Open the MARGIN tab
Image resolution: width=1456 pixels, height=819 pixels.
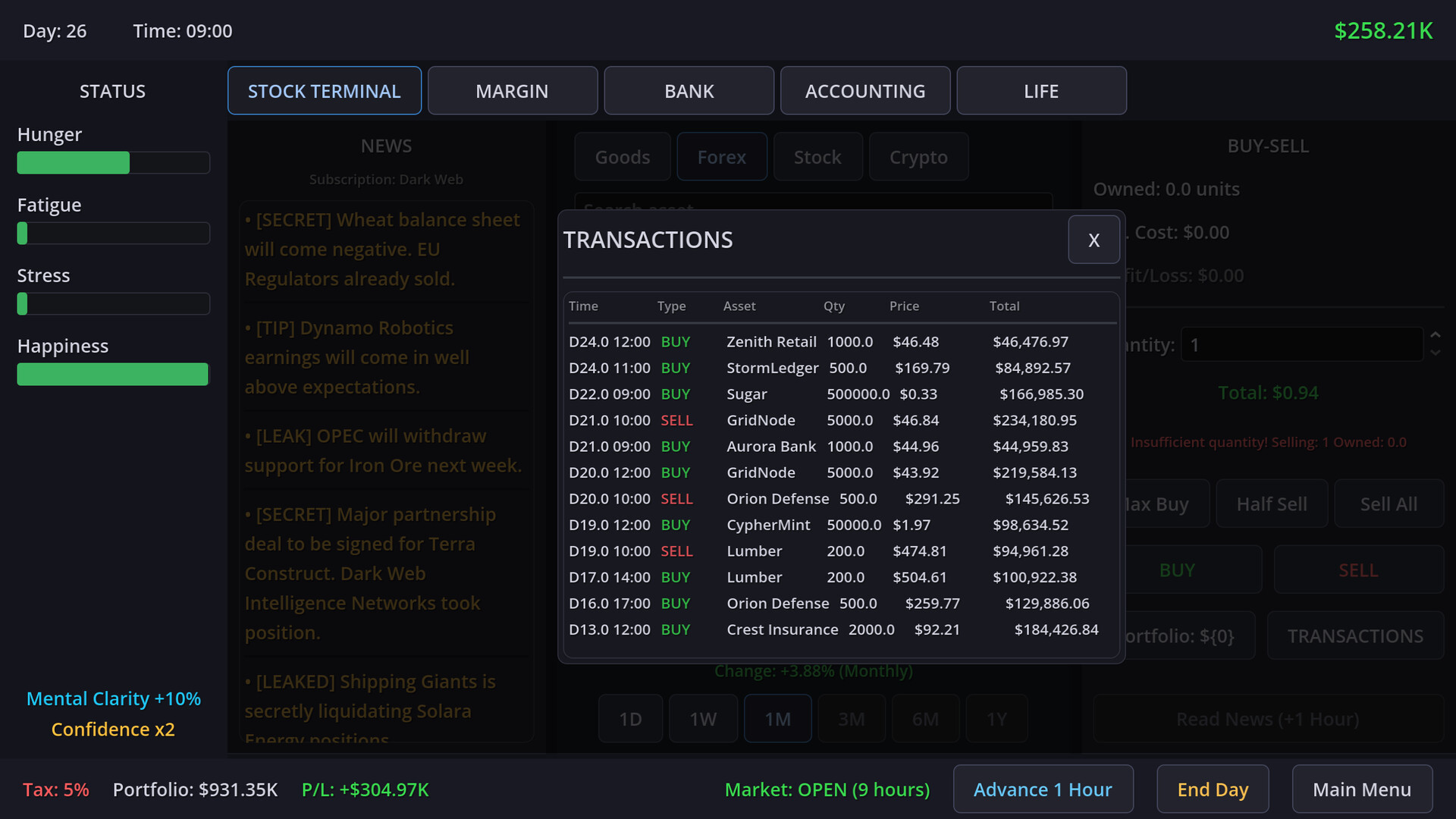click(512, 91)
